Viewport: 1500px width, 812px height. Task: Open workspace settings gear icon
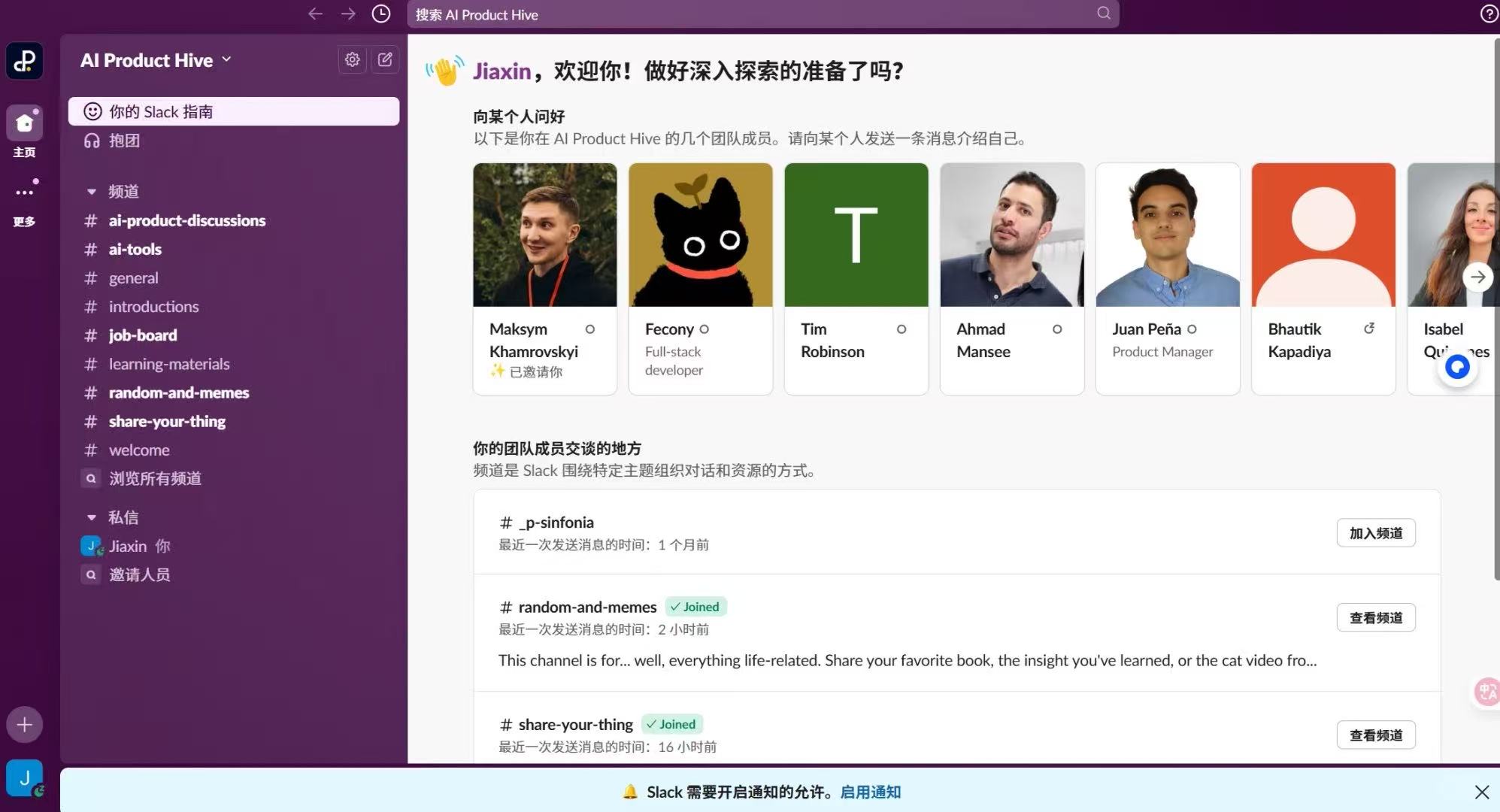coord(352,59)
